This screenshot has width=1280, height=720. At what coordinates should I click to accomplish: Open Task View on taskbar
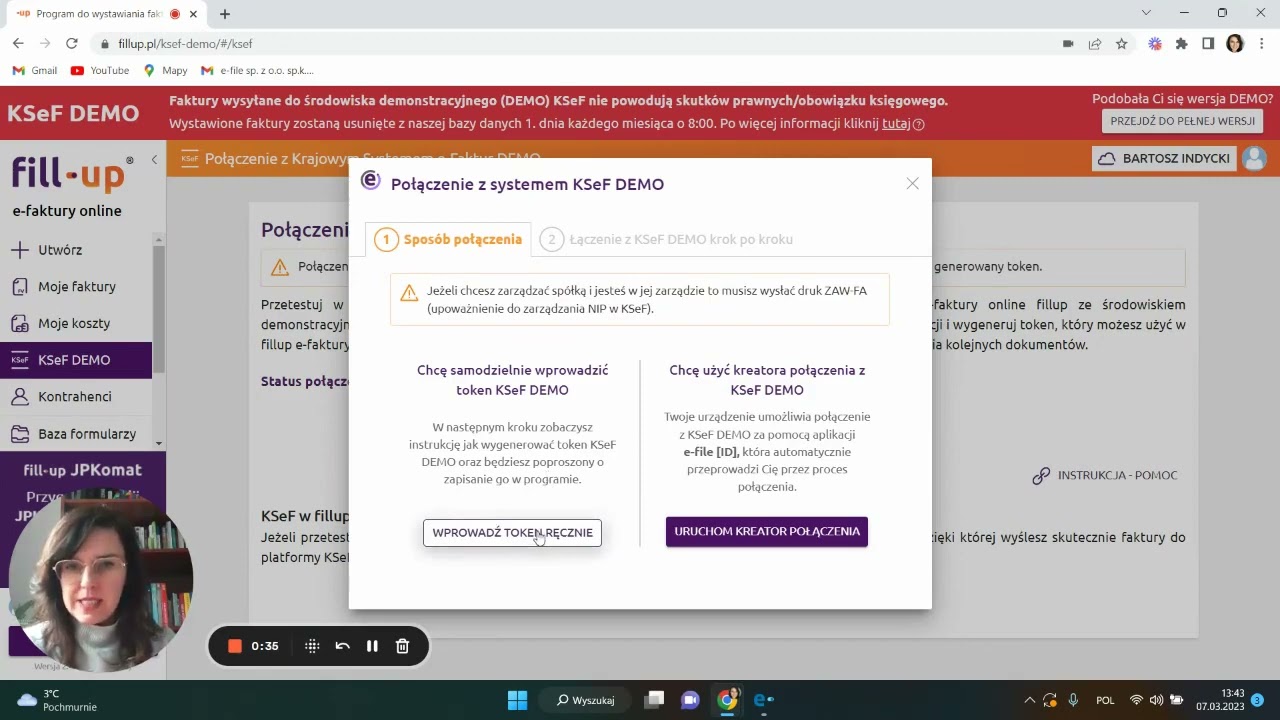pos(654,700)
